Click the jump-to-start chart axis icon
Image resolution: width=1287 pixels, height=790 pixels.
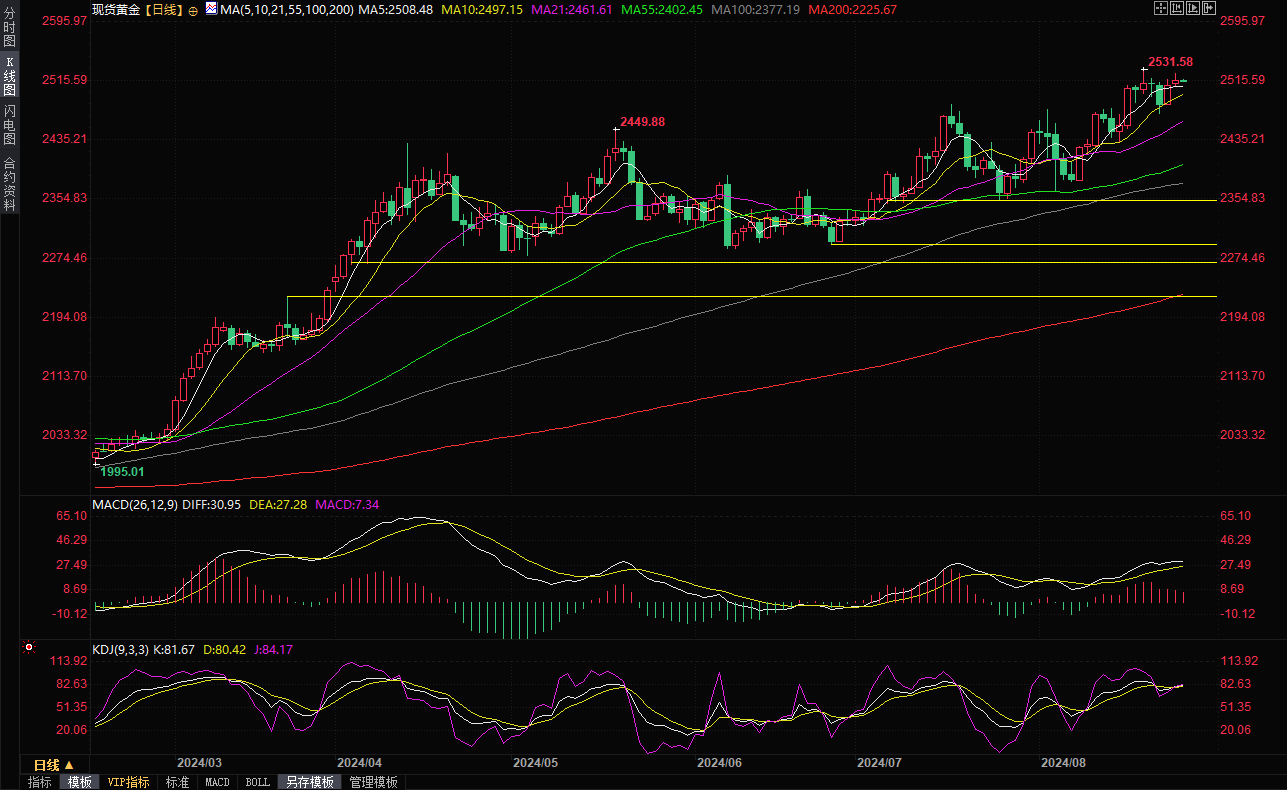pos(1177,8)
